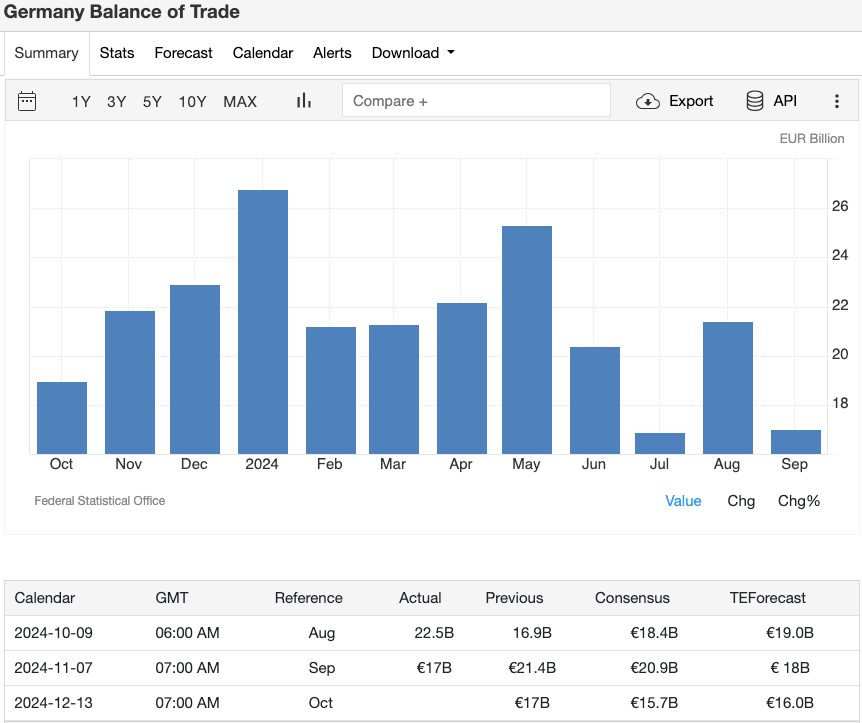
Task: Select the MAX time range
Action: (x=240, y=101)
